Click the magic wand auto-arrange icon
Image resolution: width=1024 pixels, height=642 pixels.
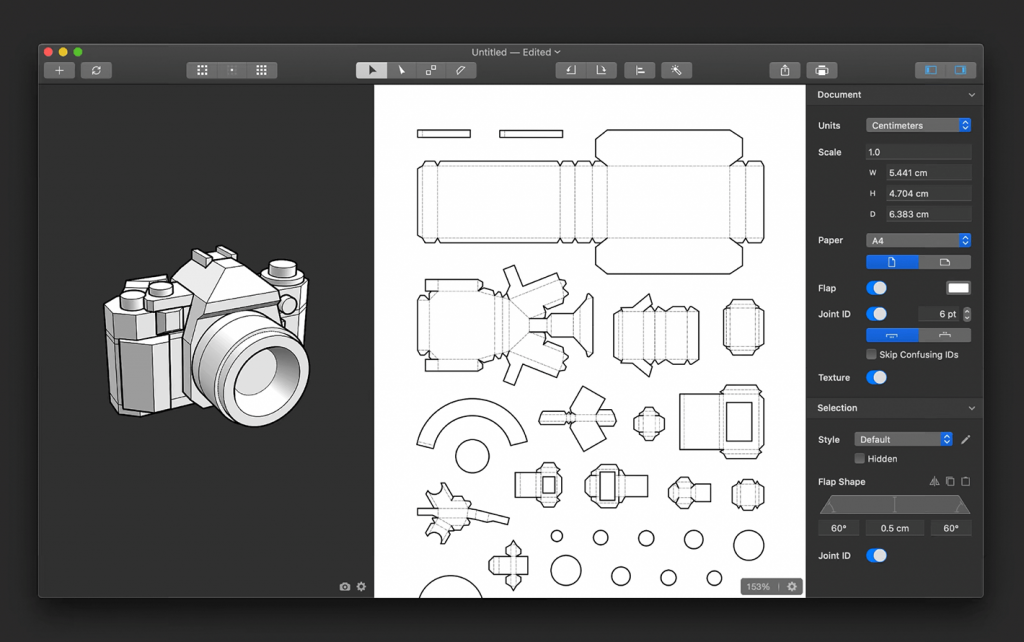677,71
